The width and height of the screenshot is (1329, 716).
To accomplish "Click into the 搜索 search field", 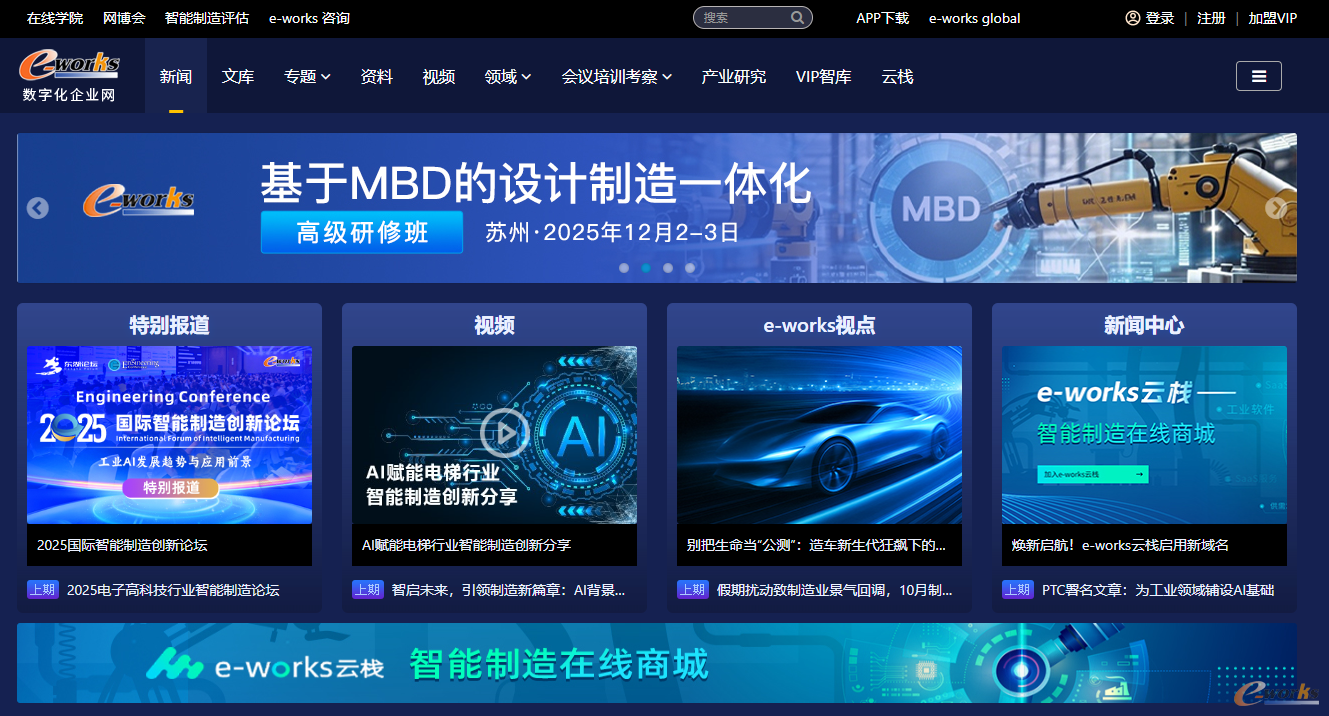I will [x=740, y=18].
